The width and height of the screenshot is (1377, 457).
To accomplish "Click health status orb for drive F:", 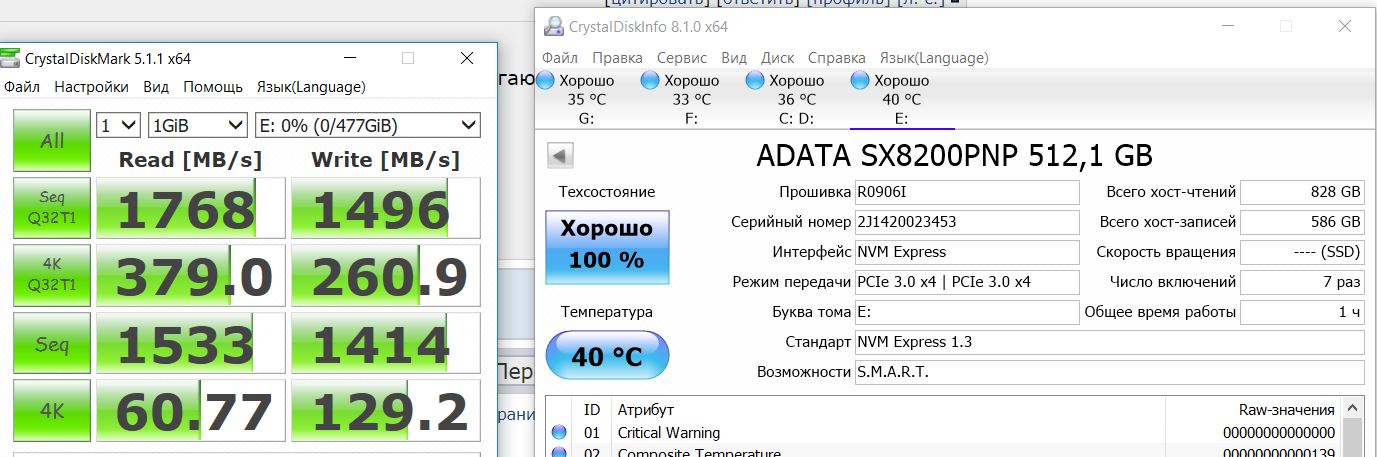I will (x=650, y=81).
